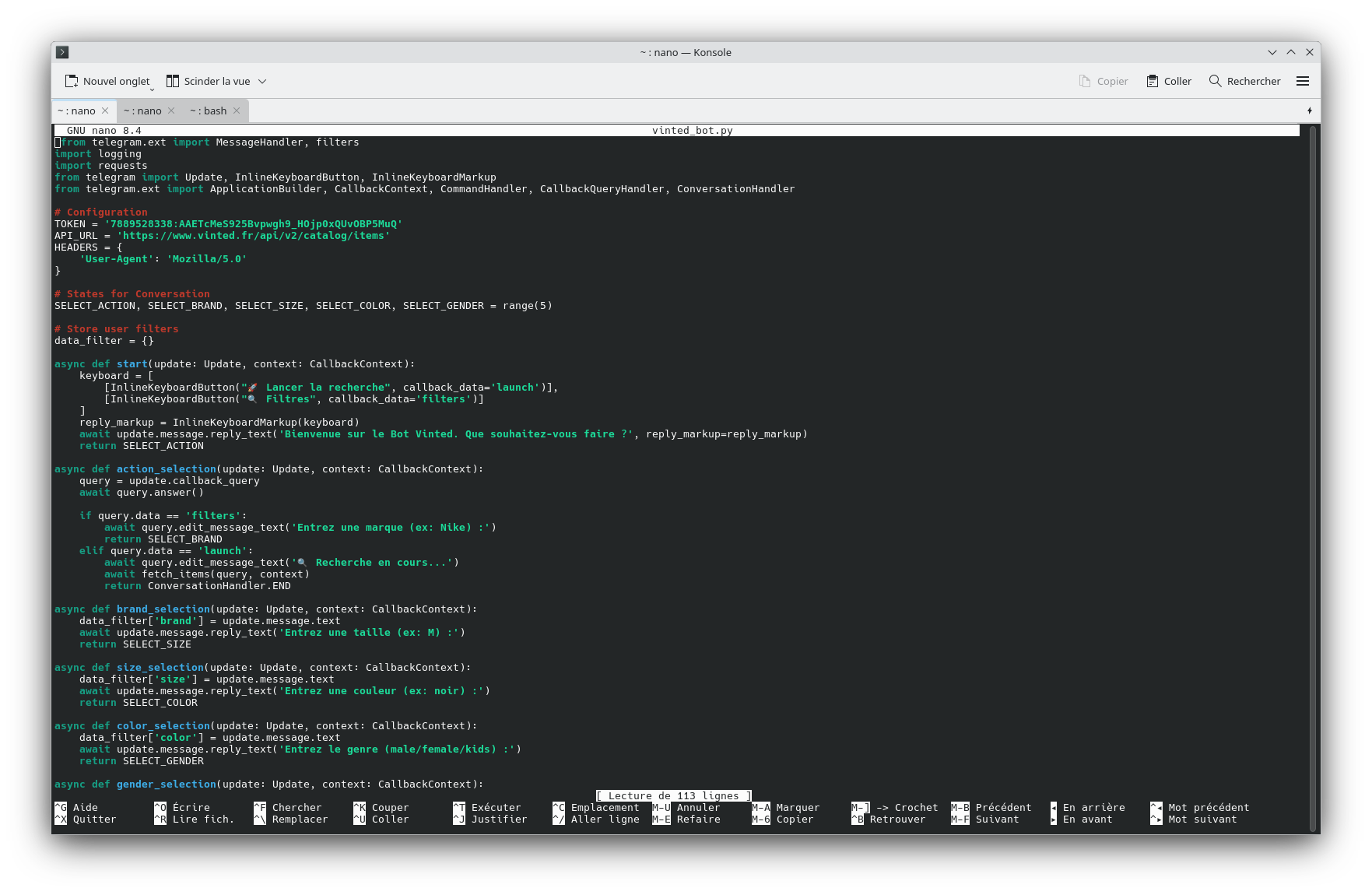Click the Scinder la vue button

pyautogui.click(x=208, y=81)
